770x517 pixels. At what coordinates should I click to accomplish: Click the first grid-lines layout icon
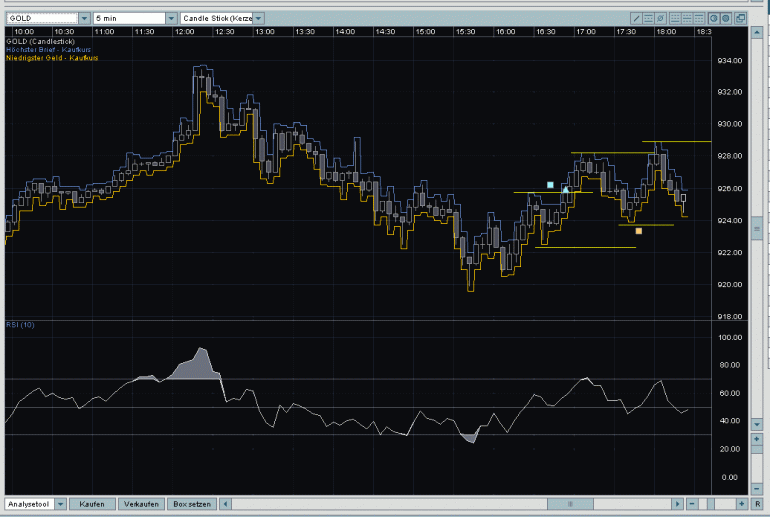click(675, 19)
